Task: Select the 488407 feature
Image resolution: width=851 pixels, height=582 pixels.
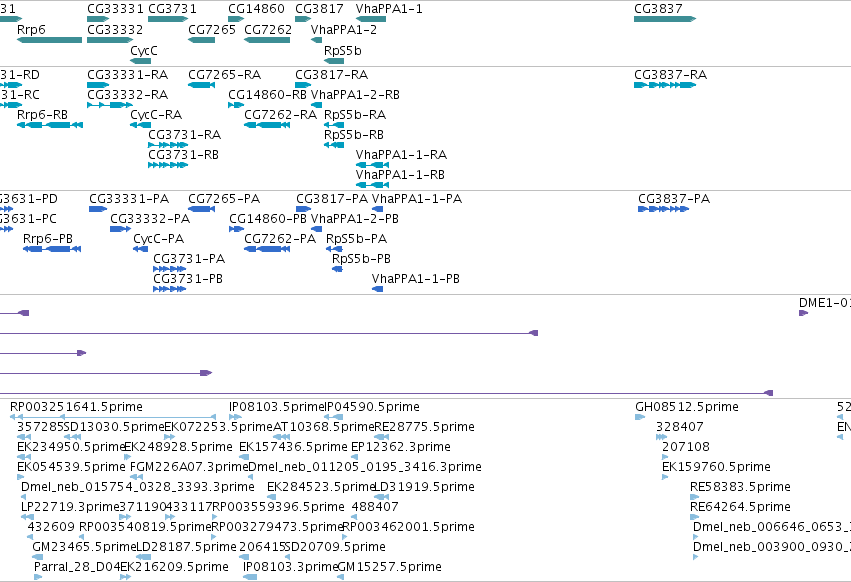Action: 355,517
